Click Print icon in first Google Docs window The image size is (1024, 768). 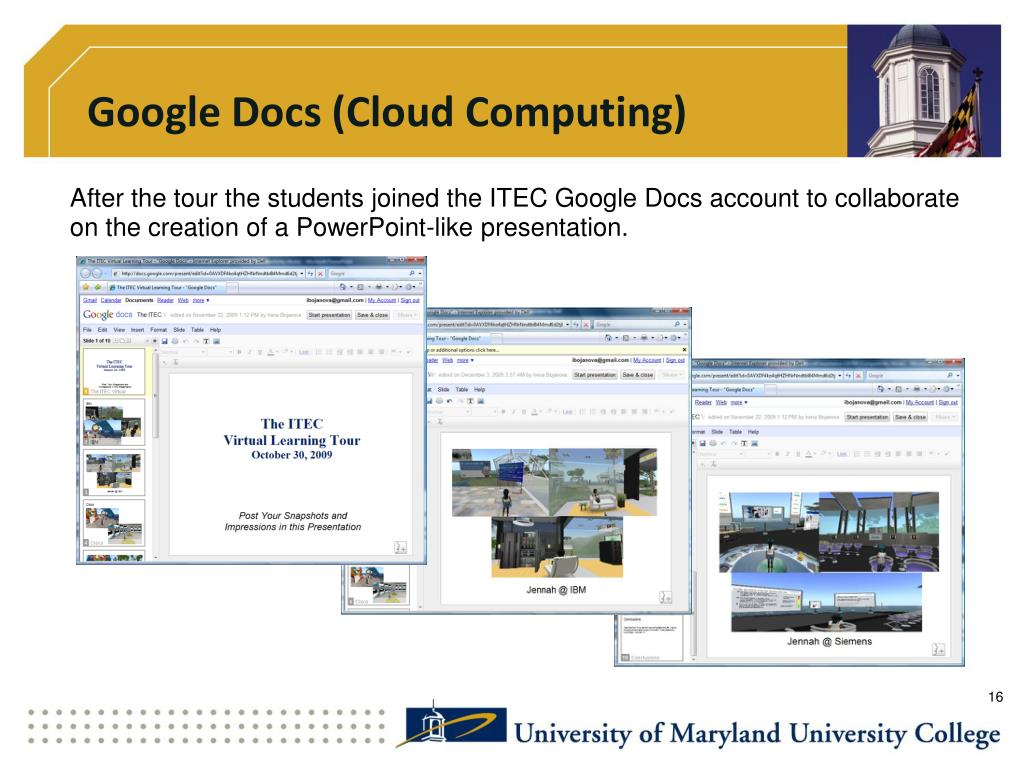click(175, 341)
